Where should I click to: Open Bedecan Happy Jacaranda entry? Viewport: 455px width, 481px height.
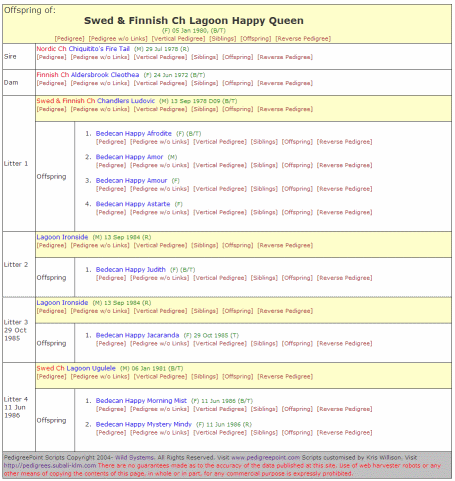[137, 335]
